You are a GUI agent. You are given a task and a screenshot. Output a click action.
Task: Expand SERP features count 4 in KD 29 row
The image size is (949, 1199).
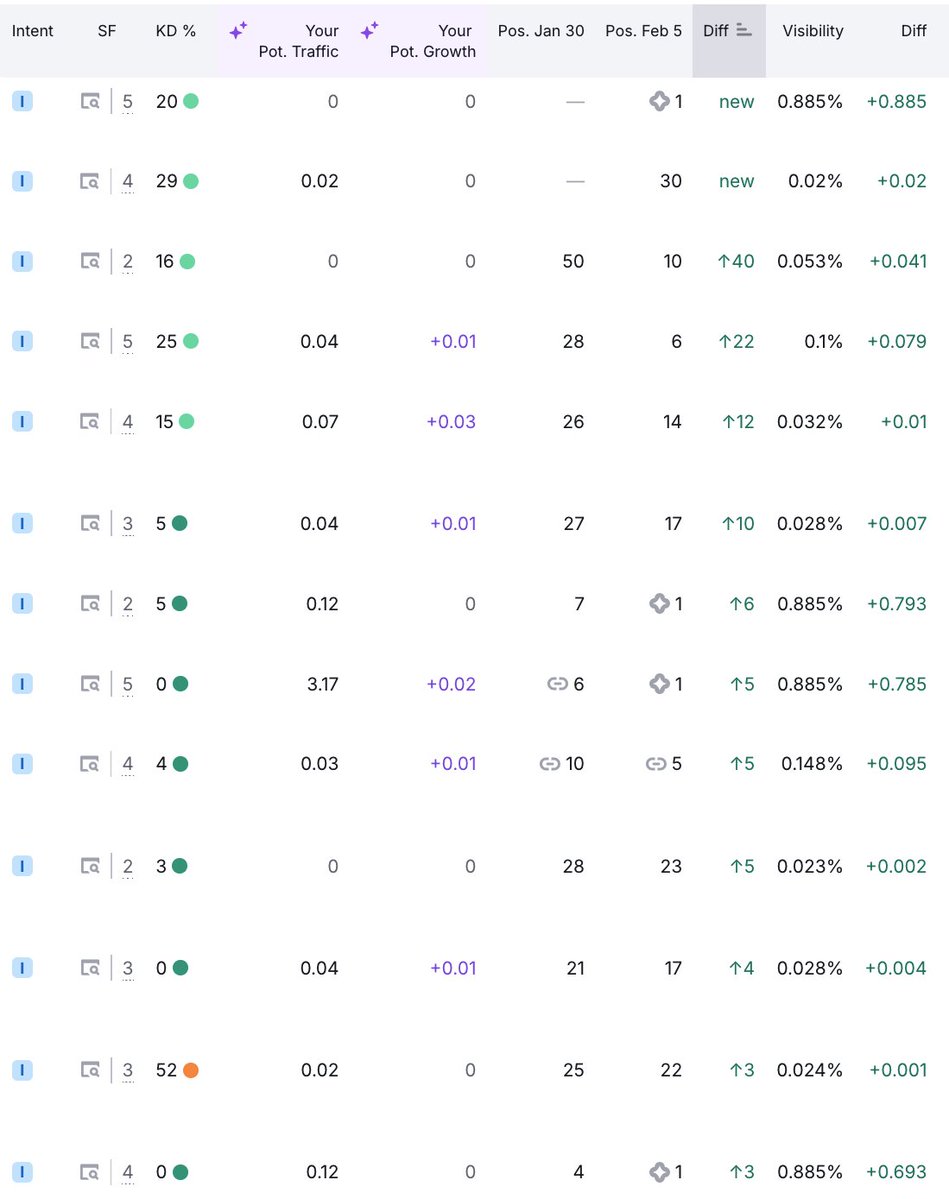(128, 182)
